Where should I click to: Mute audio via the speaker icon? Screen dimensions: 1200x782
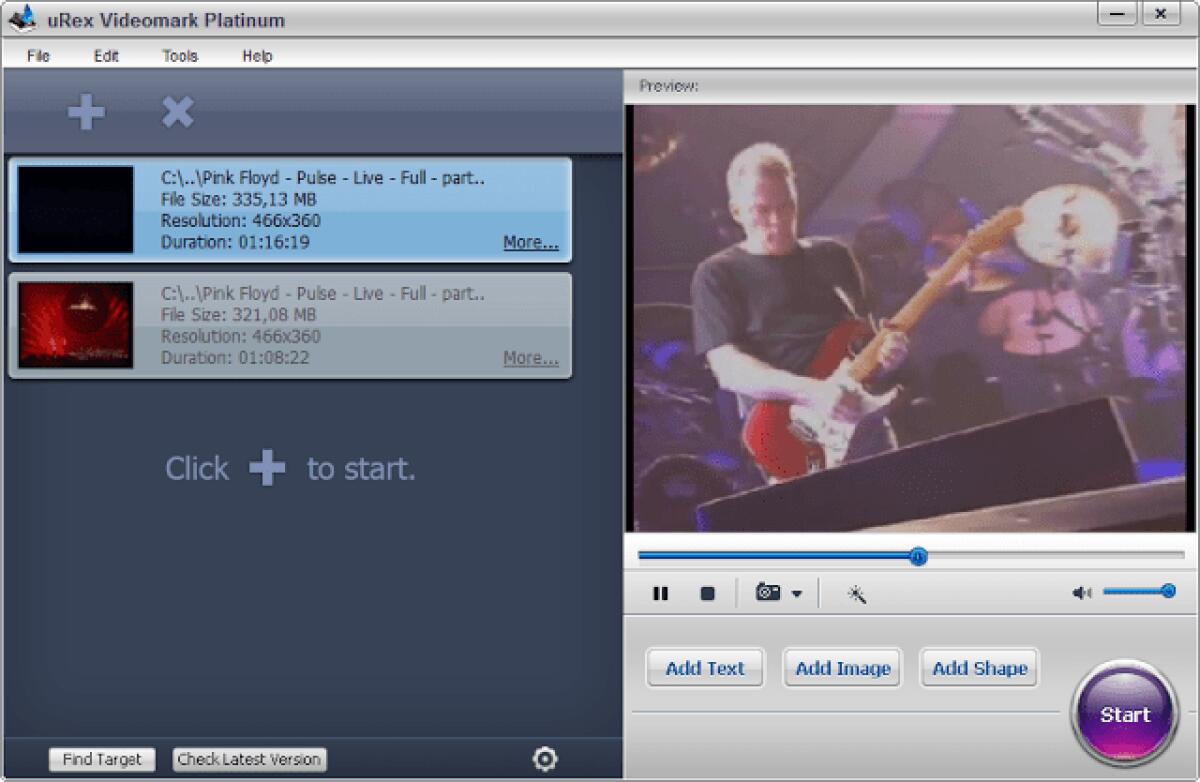point(1081,591)
